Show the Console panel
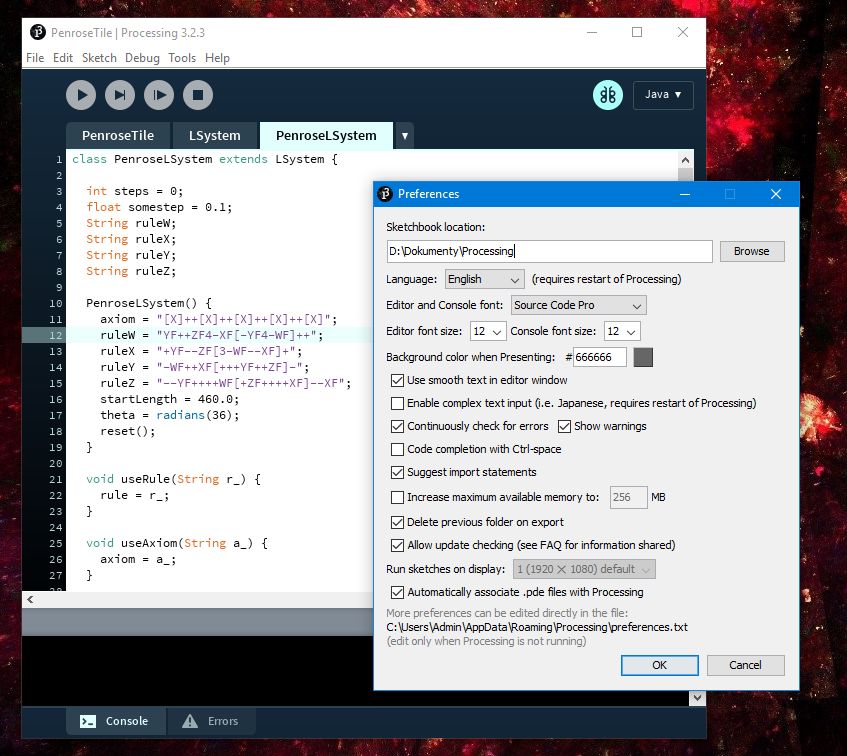Image resolution: width=847 pixels, height=756 pixels. pyautogui.click(x=116, y=721)
